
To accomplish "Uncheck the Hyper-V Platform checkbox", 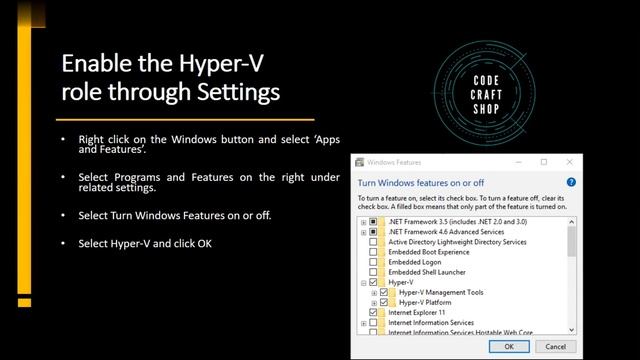I will click(384, 302).
